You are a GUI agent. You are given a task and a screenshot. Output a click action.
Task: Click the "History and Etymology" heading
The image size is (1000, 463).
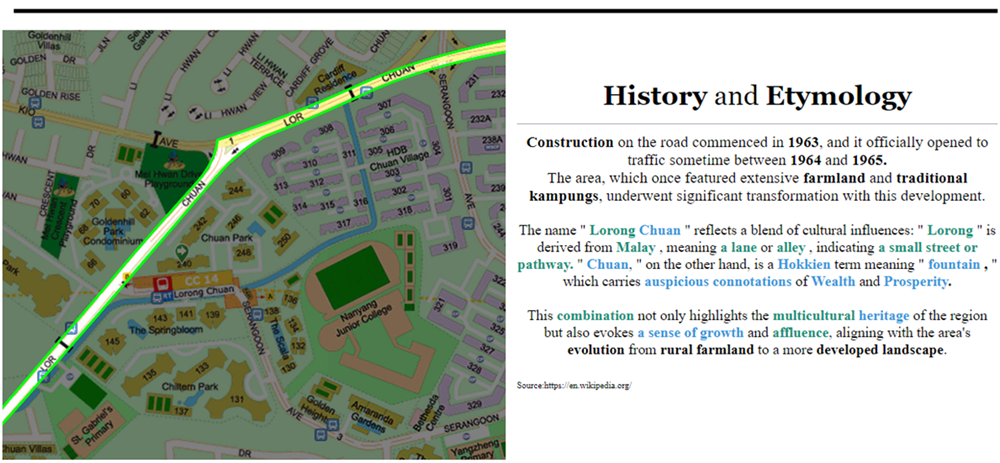757,96
